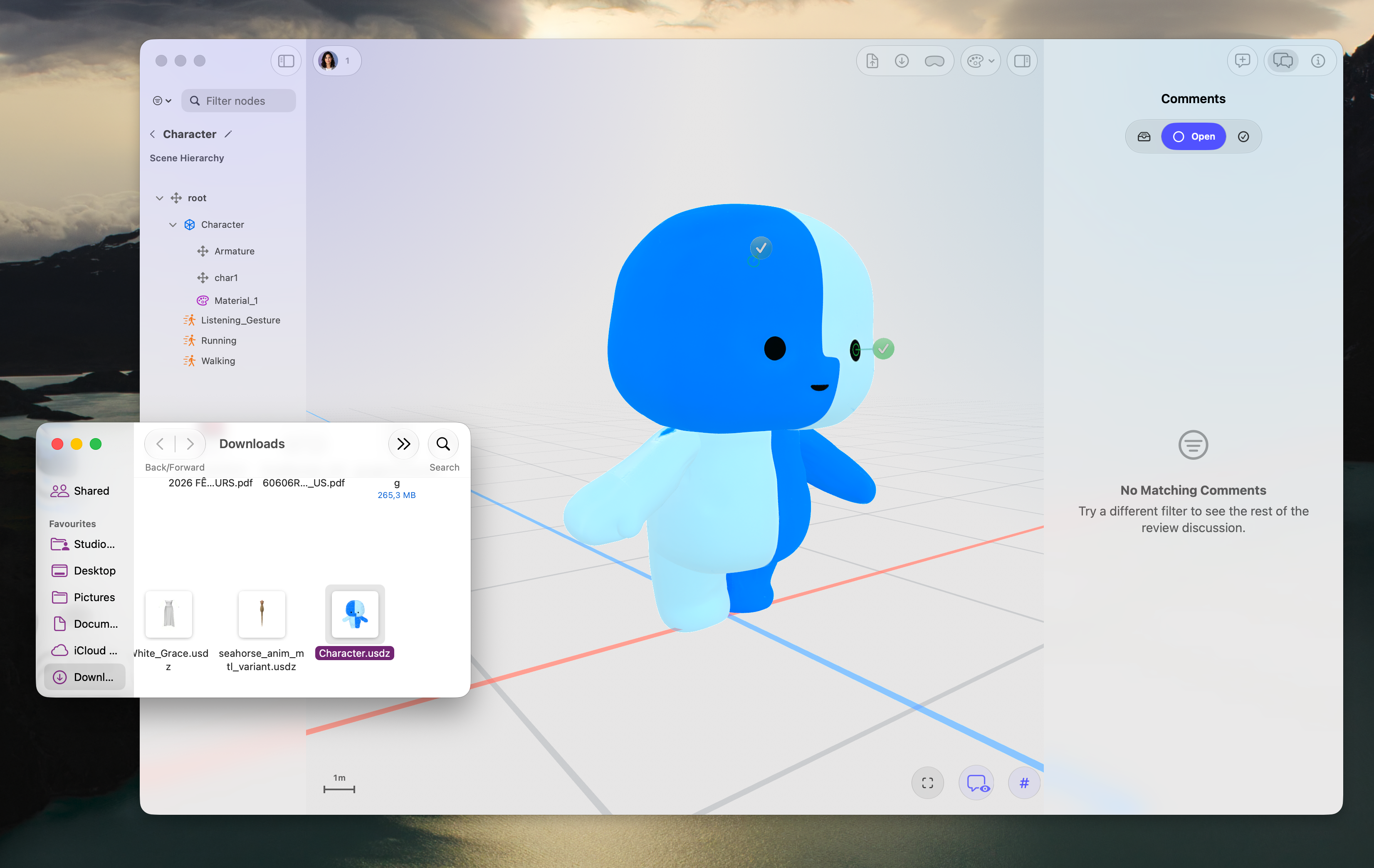Screen dimensions: 1374x868
Task: Click the Finder Back button
Action: 161,444
